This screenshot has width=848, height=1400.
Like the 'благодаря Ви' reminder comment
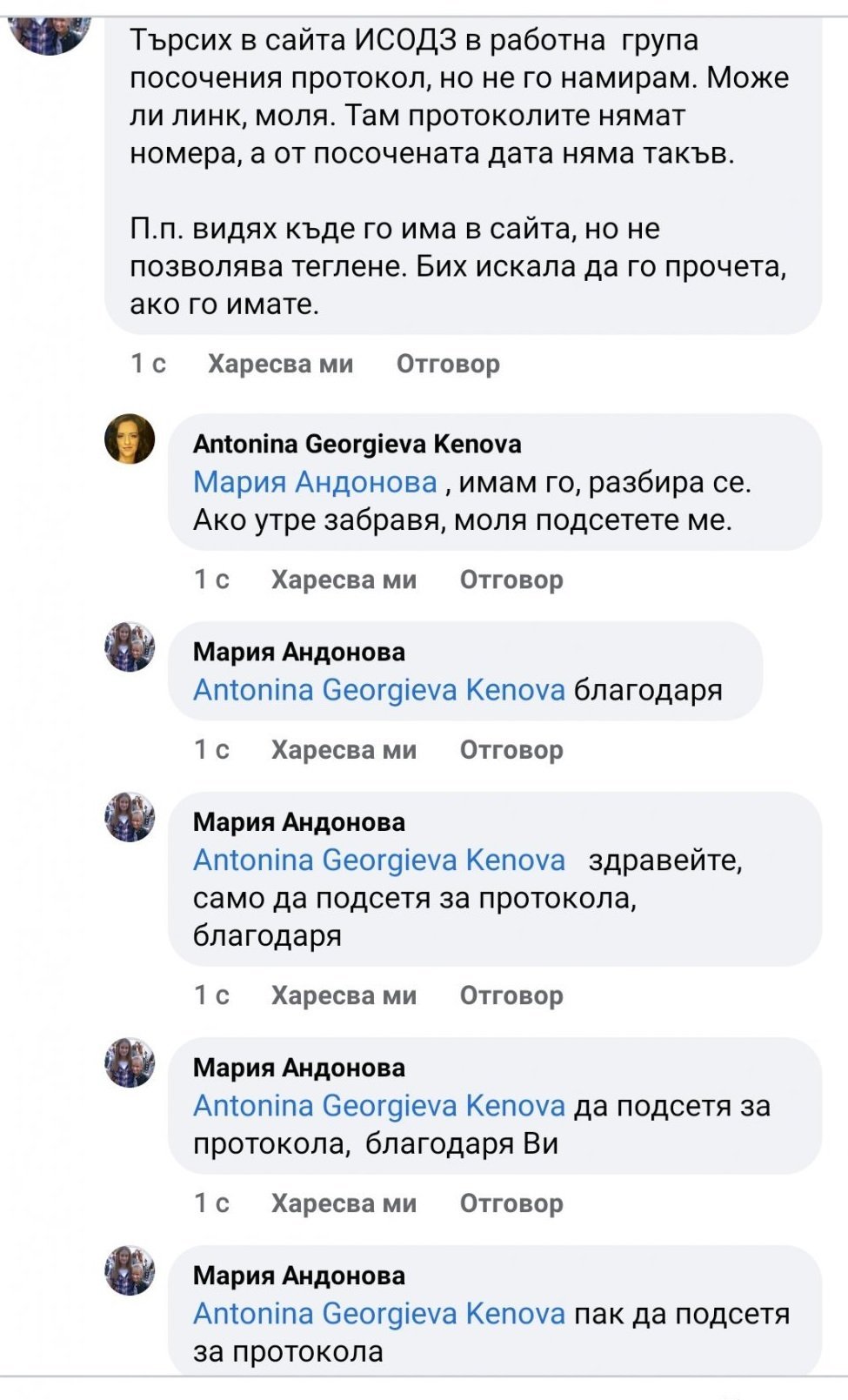click(344, 1203)
